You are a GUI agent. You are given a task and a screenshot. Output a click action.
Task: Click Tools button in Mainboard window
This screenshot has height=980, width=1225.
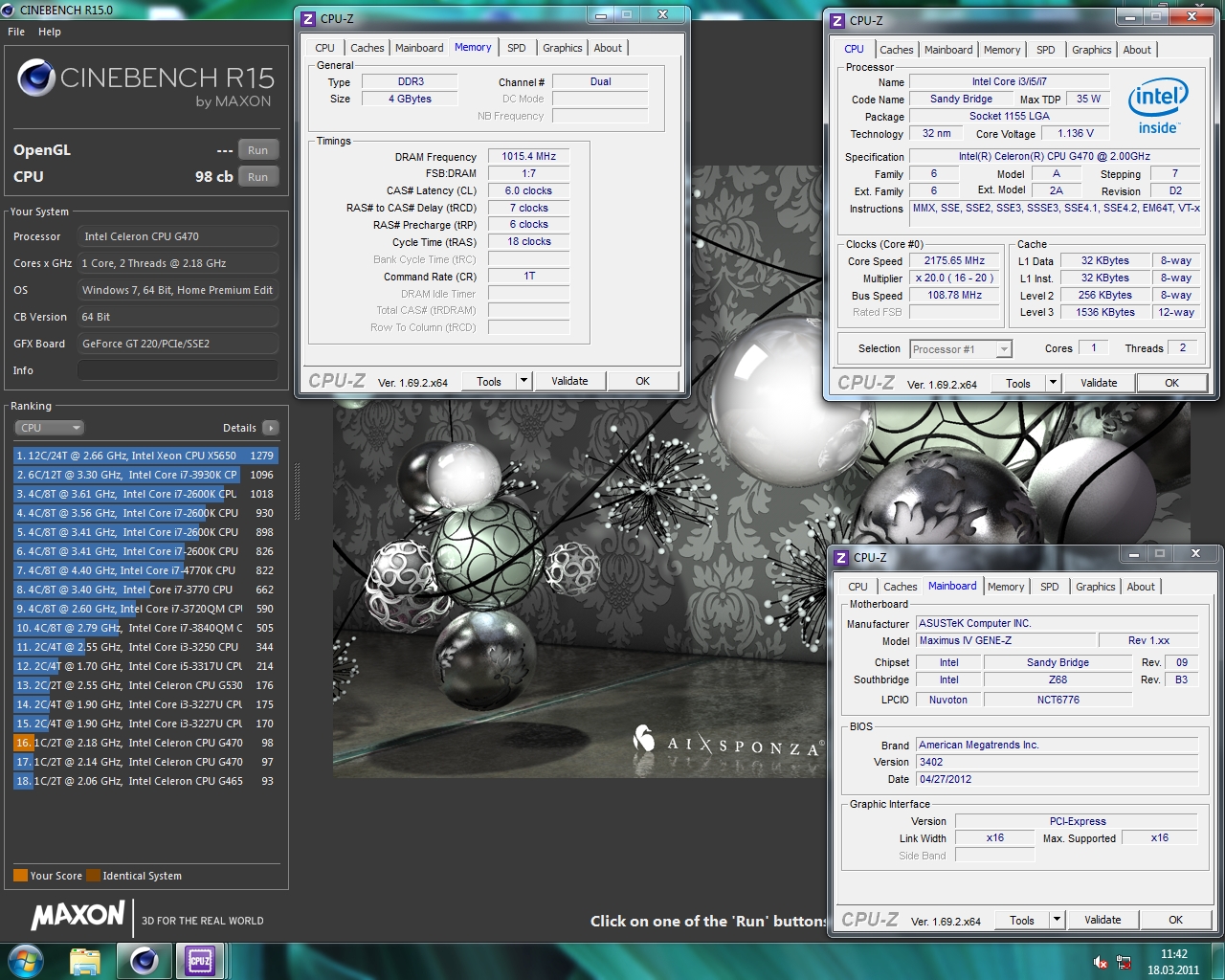pyautogui.click(x=1022, y=920)
